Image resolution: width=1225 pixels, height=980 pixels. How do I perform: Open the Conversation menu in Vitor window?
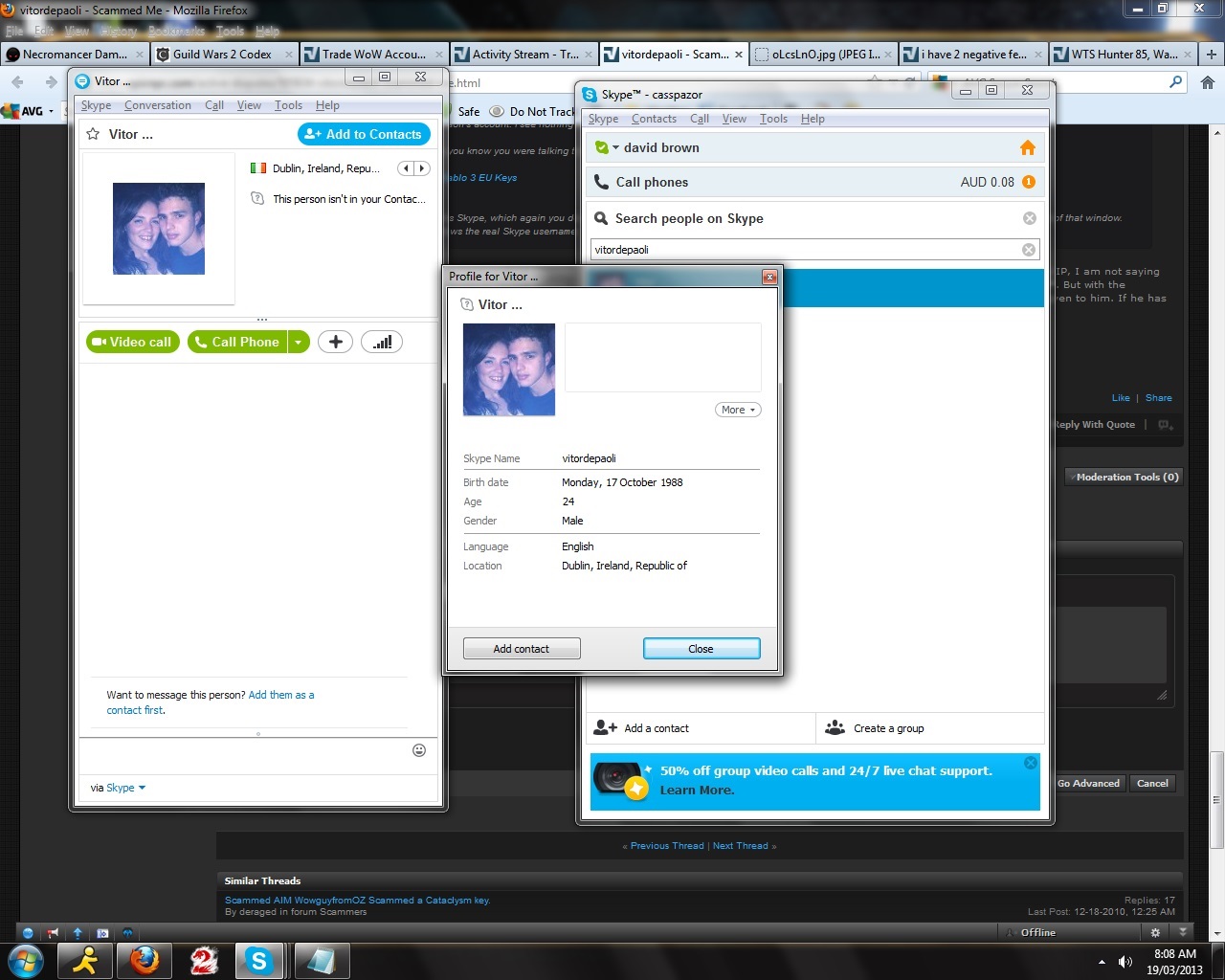[158, 105]
